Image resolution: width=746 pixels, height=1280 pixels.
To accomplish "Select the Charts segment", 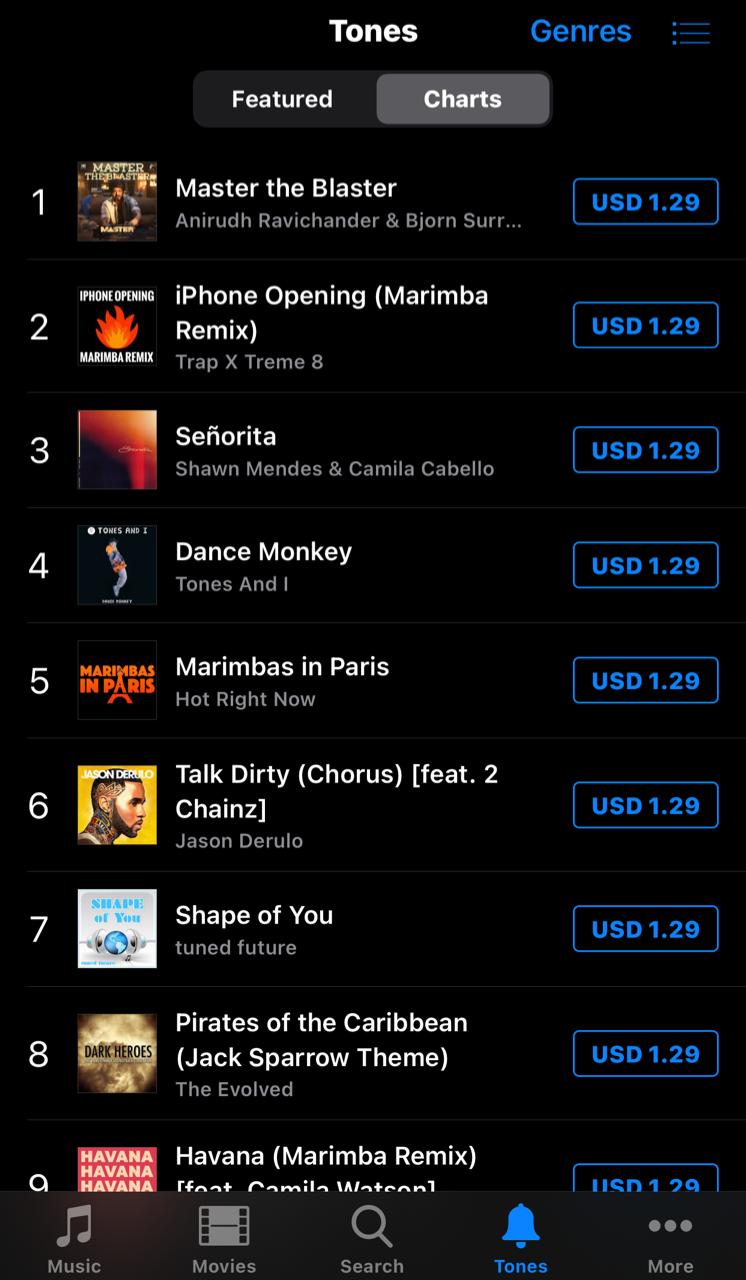I will click(x=462, y=99).
